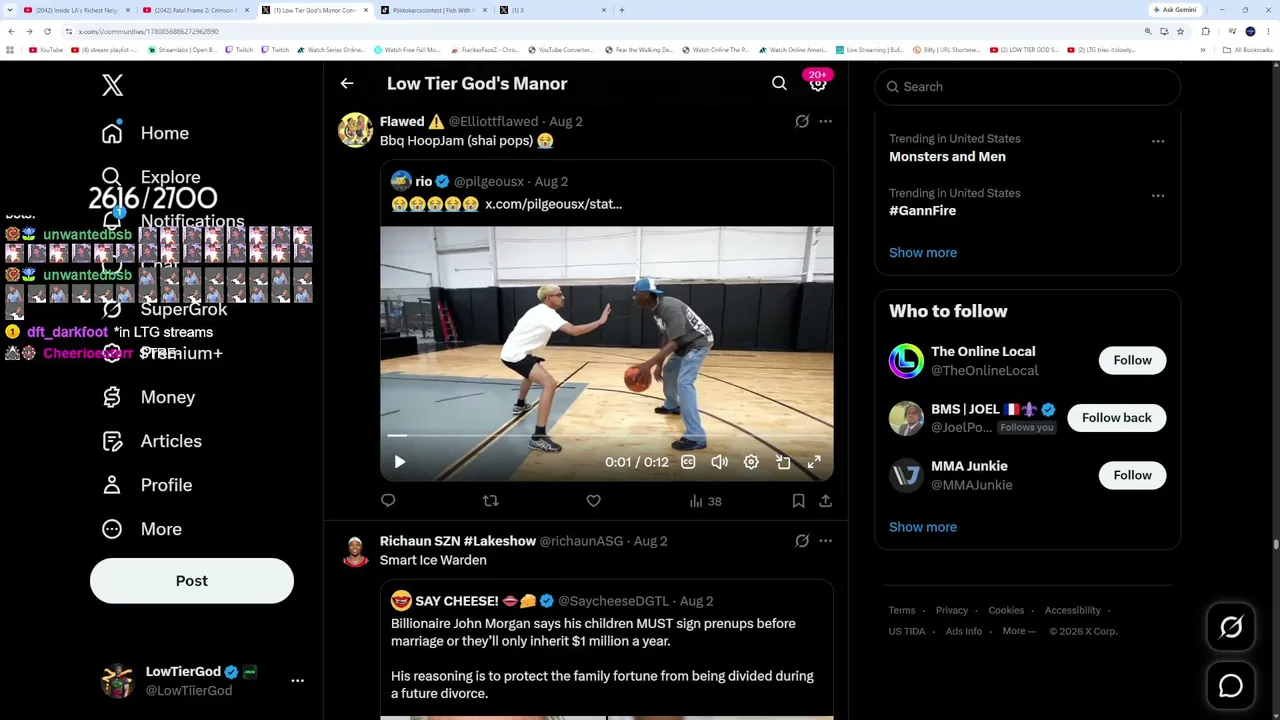Open a new browser tab
The height and width of the screenshot is (720, 1280).
[x=622, y=10]
